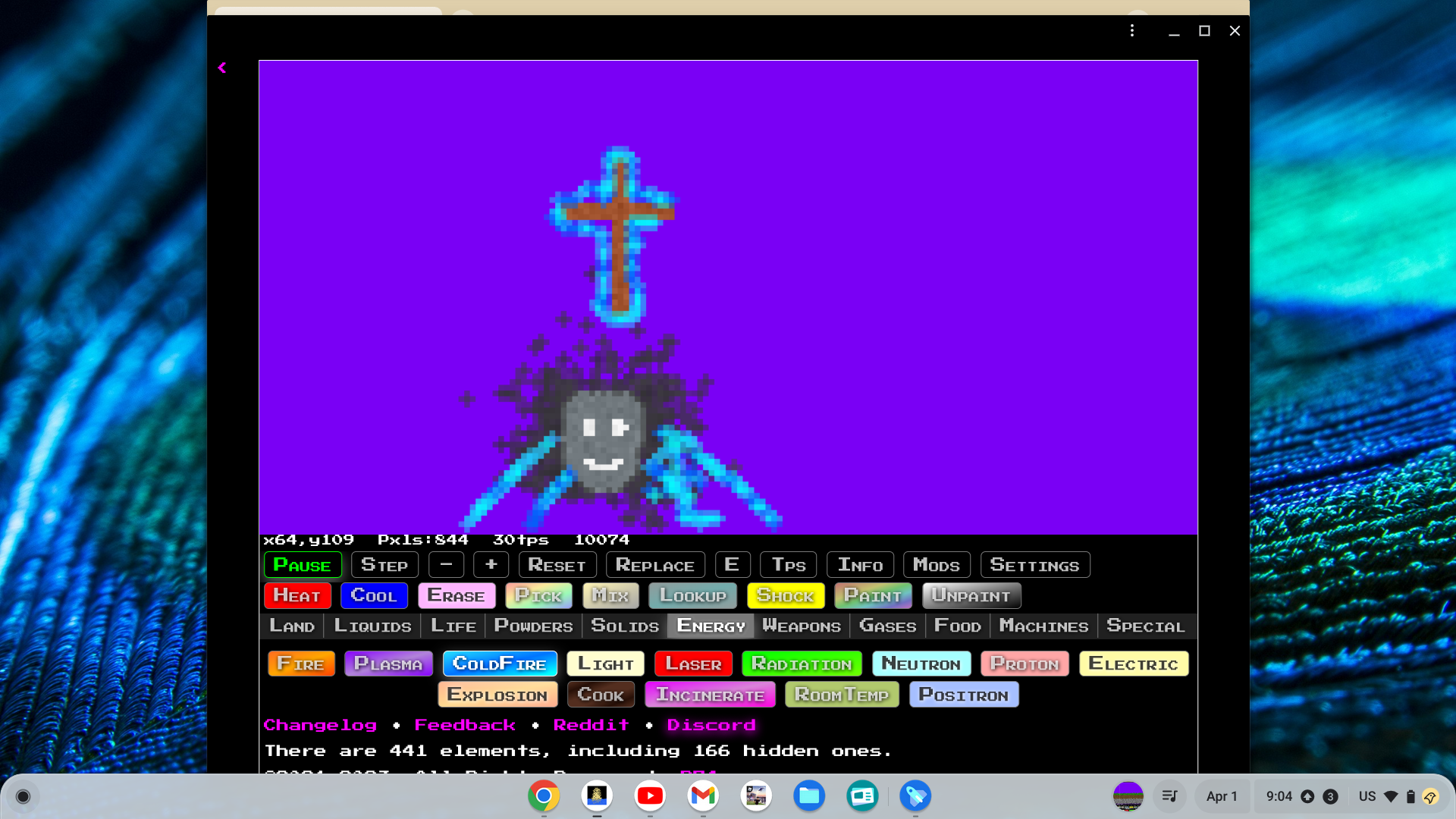
Task: Select the Cool tool
Action: (374, 595)
